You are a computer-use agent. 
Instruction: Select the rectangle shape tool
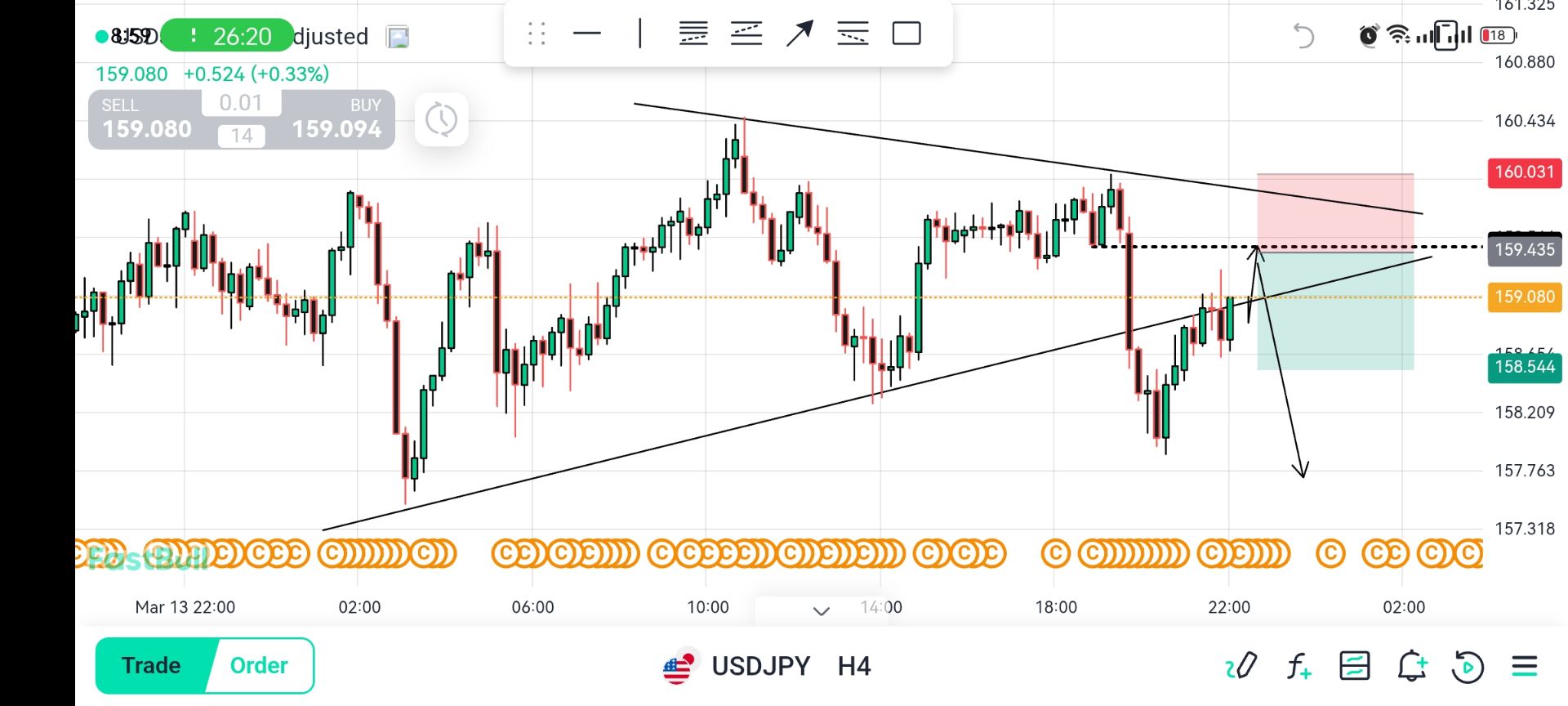click(906, 34)
